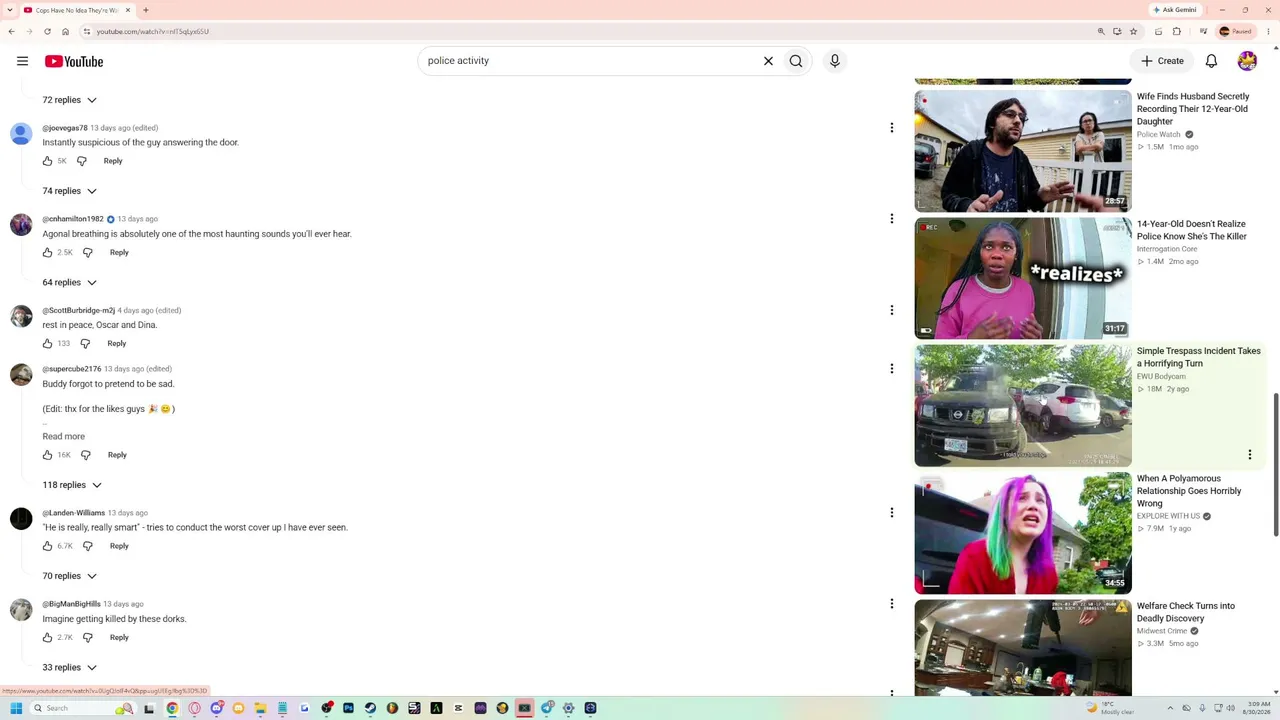Expand the 70 replies thread
Screen dimensions: 1280x720
70,576
